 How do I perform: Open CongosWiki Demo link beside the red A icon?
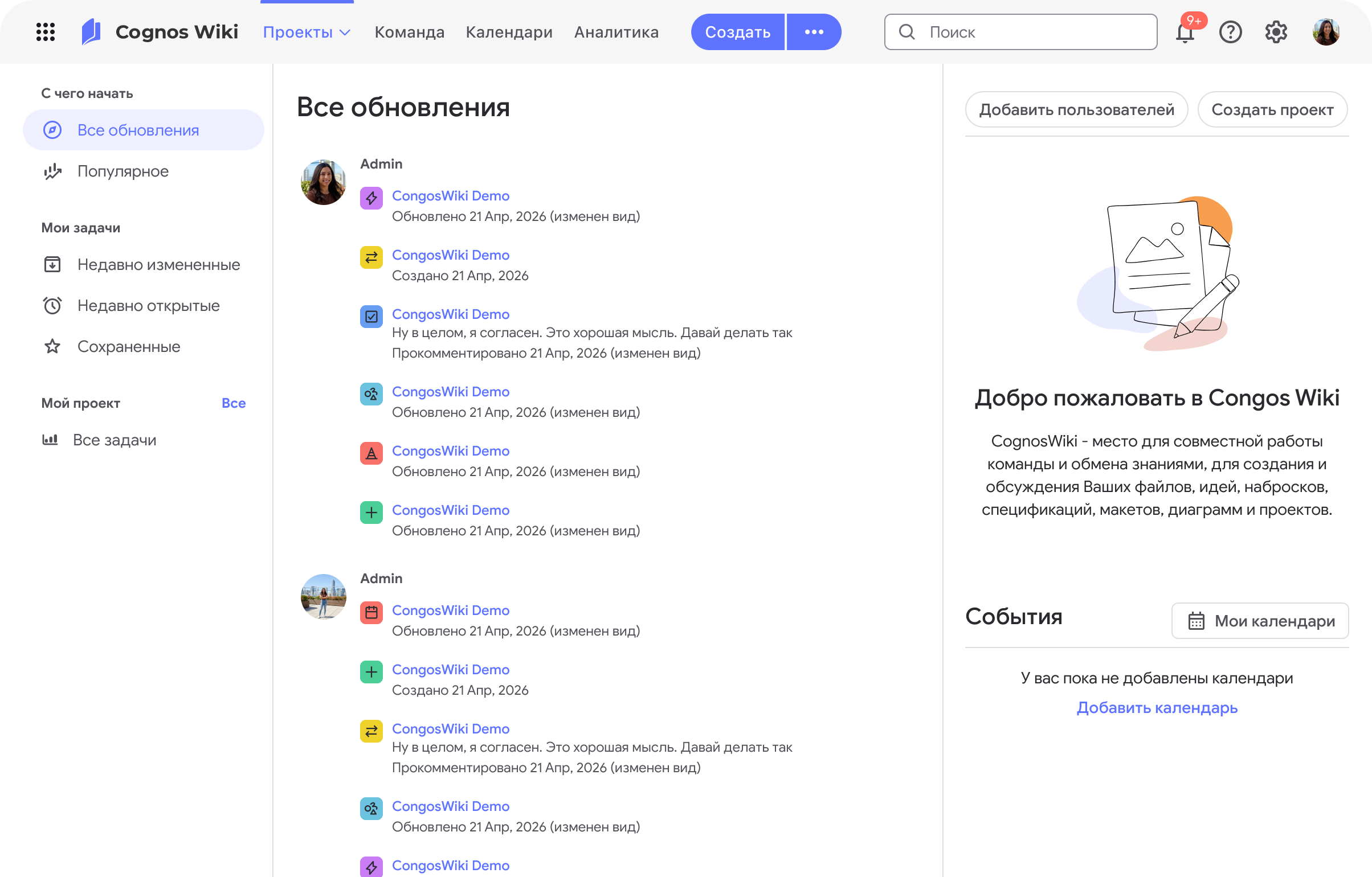tap(451, 451)
